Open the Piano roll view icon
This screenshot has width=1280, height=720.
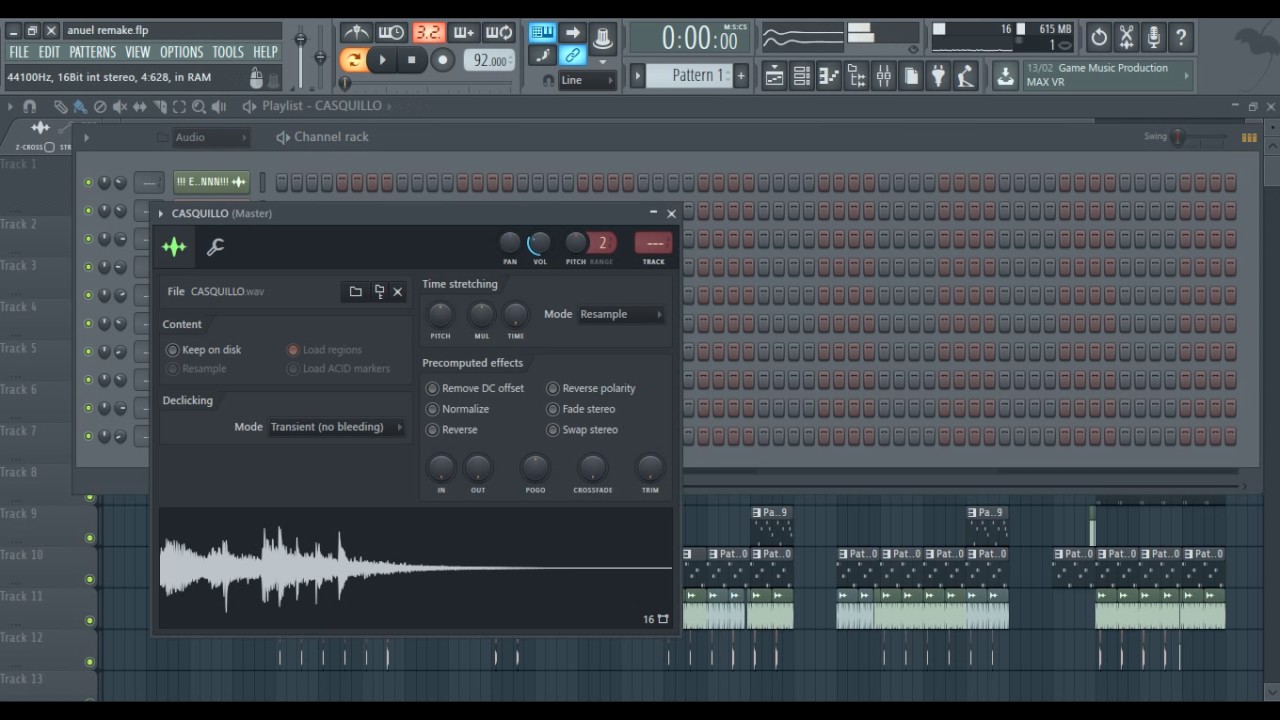click(828, 75)
